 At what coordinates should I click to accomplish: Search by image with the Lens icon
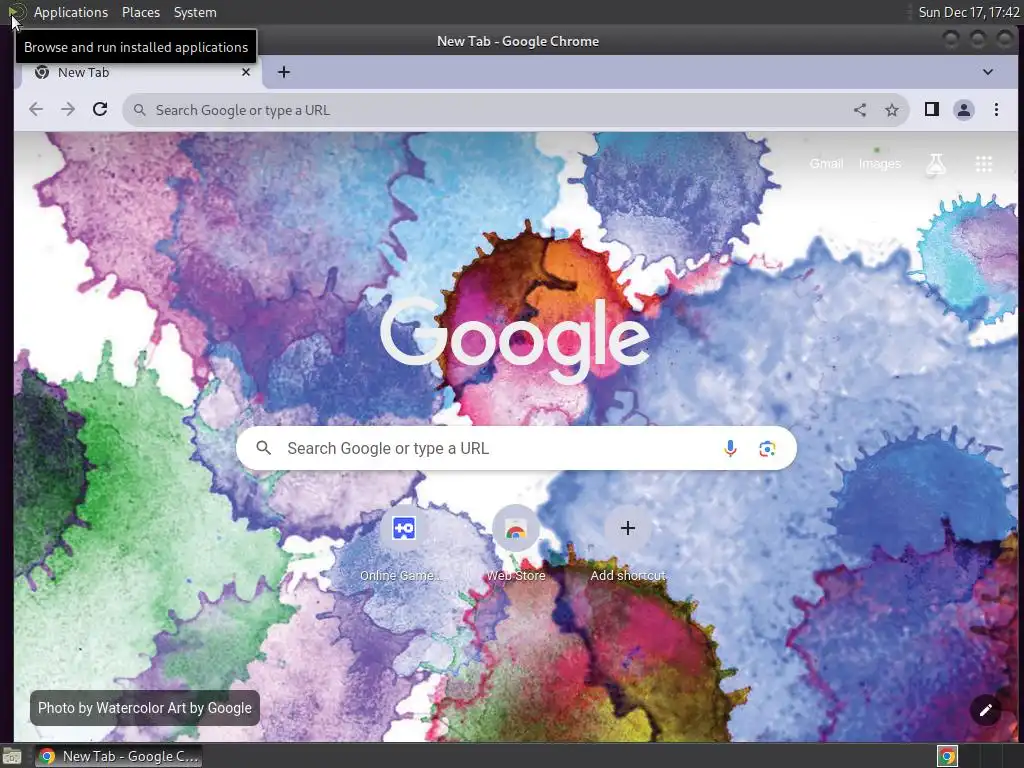(x=767, y=448)
